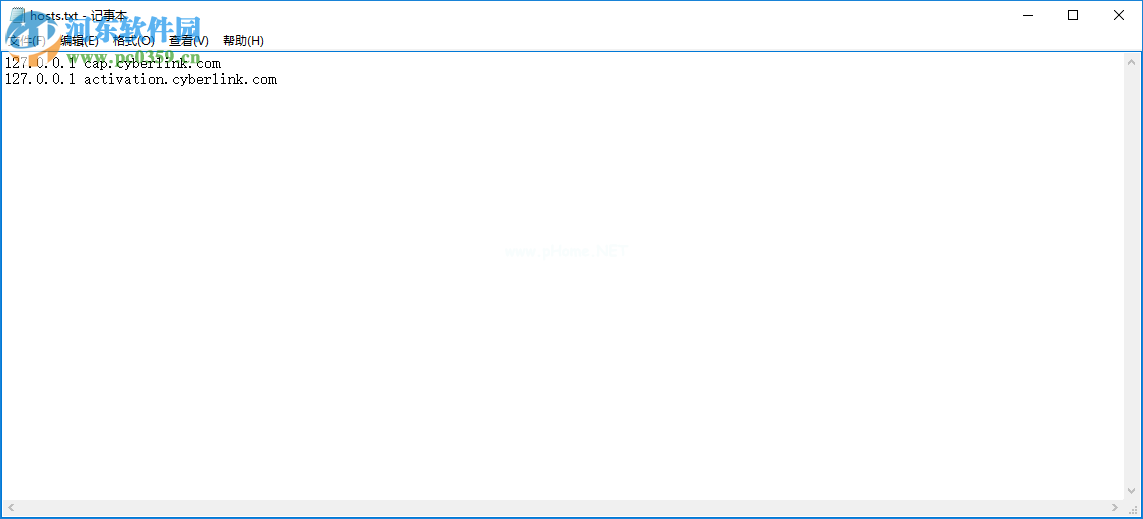Click the horizontal scrollbar right arrow

[x=1117, y=507]
